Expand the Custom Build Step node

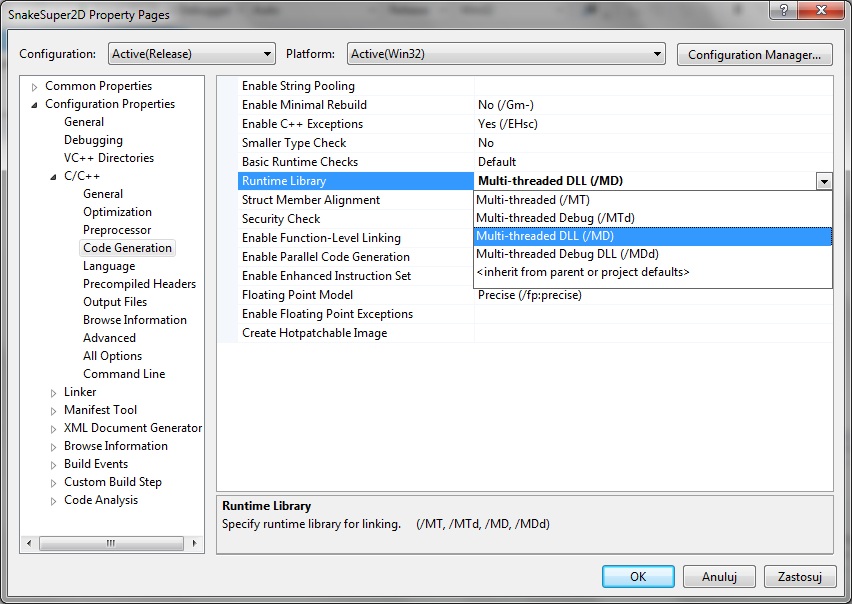click(x=53, y=483)
